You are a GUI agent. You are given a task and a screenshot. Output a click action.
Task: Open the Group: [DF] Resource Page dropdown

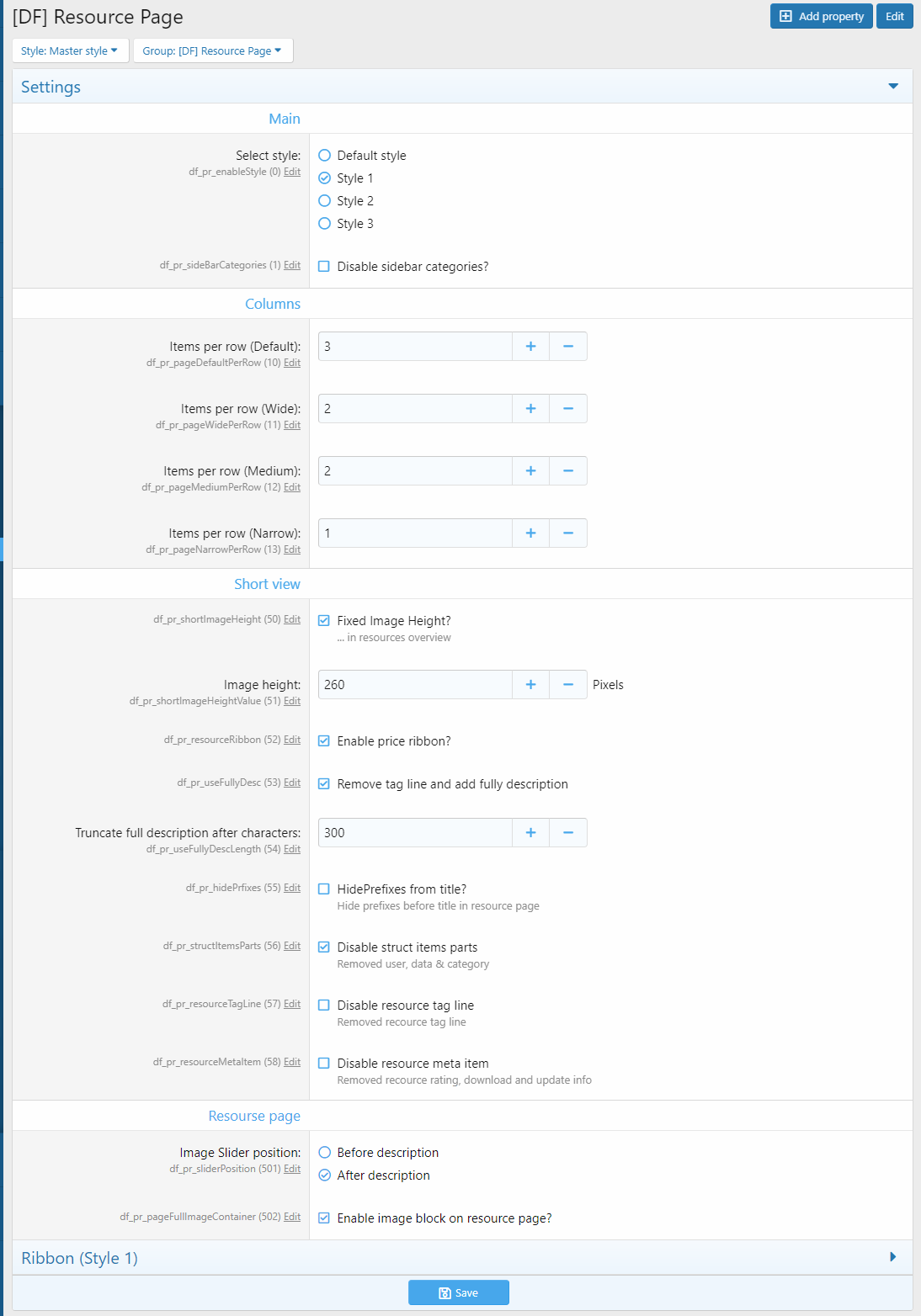point(212,50)
